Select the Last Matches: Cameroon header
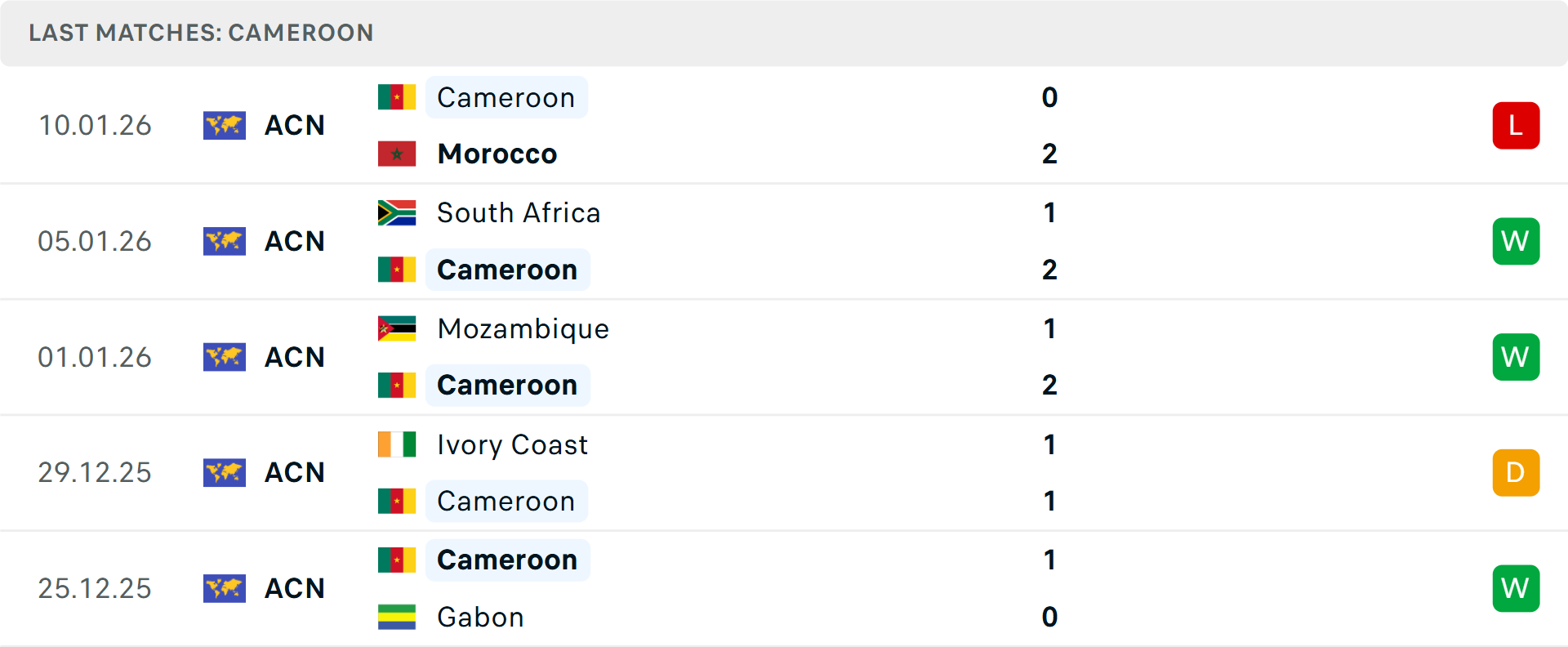This screenshot has height=647, width=1568. 201,33
